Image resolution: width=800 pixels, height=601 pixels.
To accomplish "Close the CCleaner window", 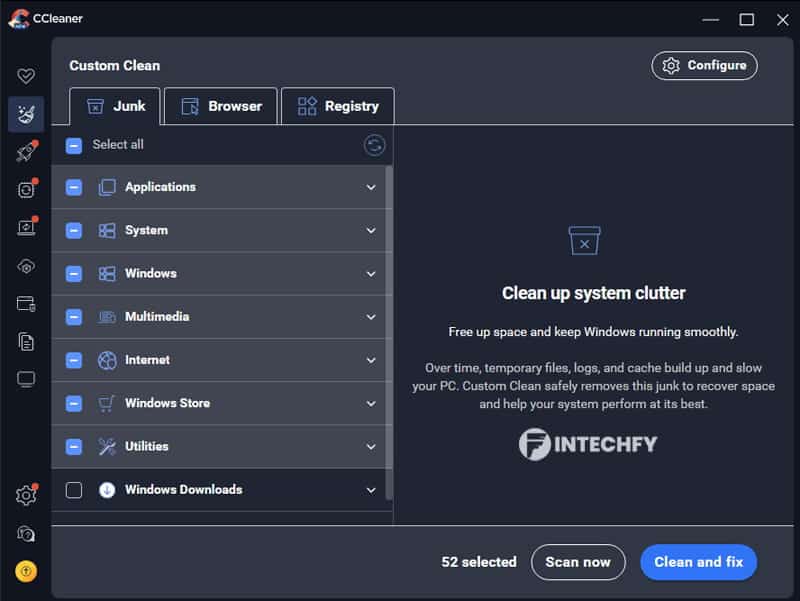I will point(783,20).
